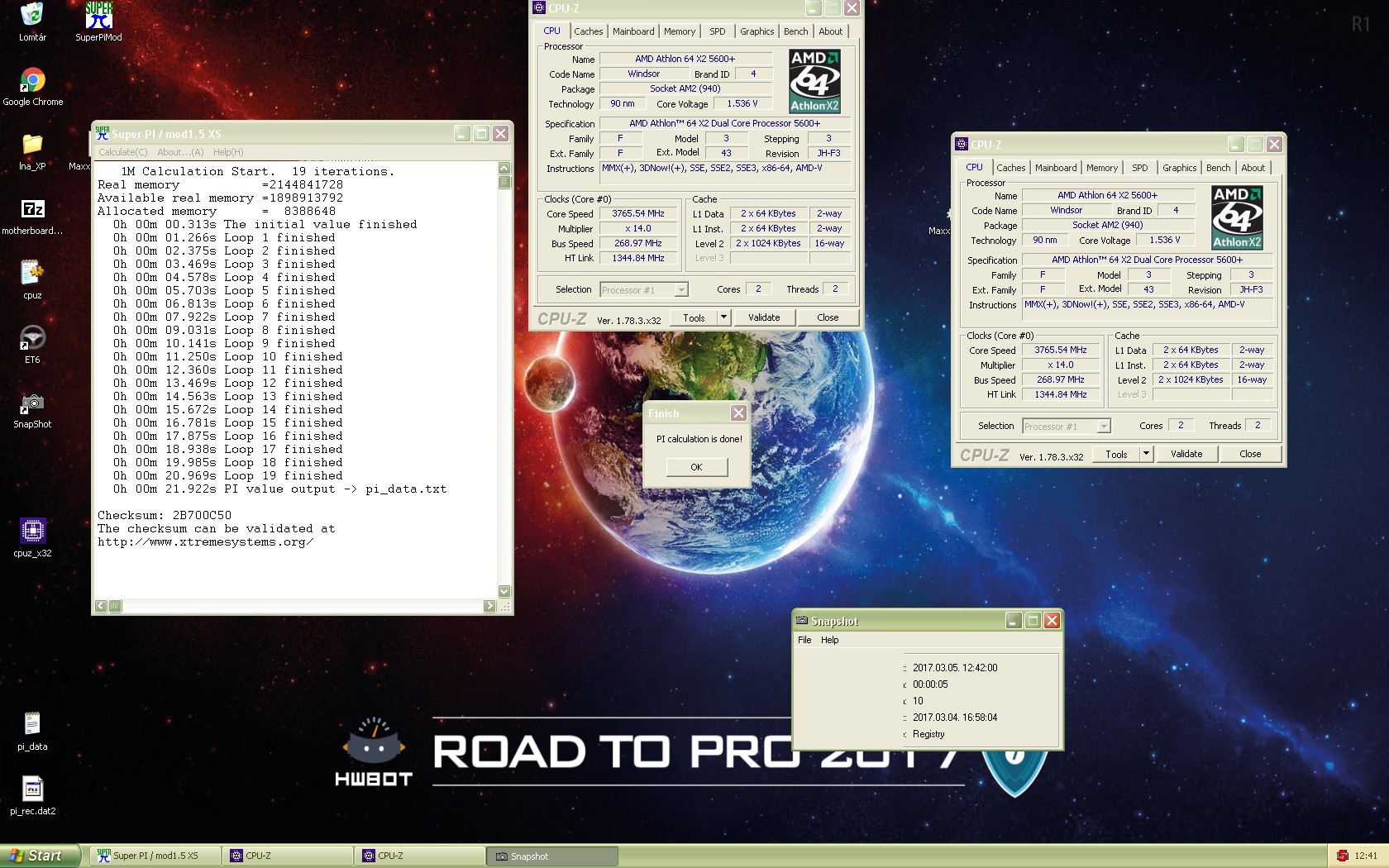Viewport: 1389px width, 868px height.
Task: Click Super PI horizontal scroll right arrow
Action: [x=489, y=606]
